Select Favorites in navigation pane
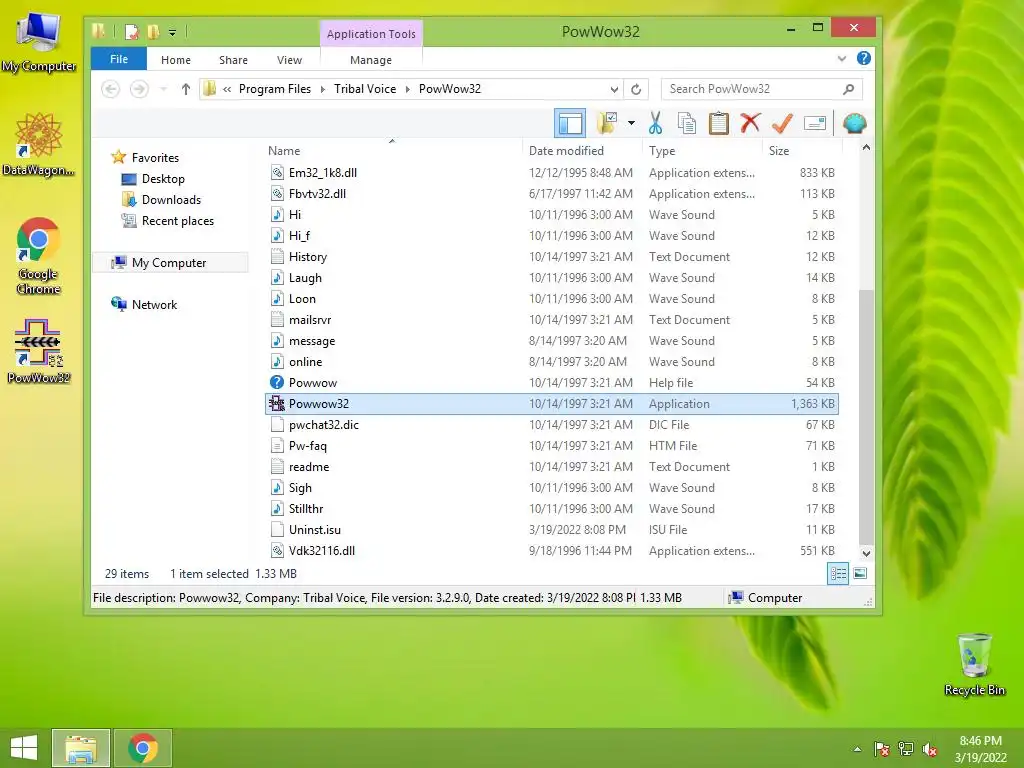This screenshot has width=1024, height=768. [155, 157]
